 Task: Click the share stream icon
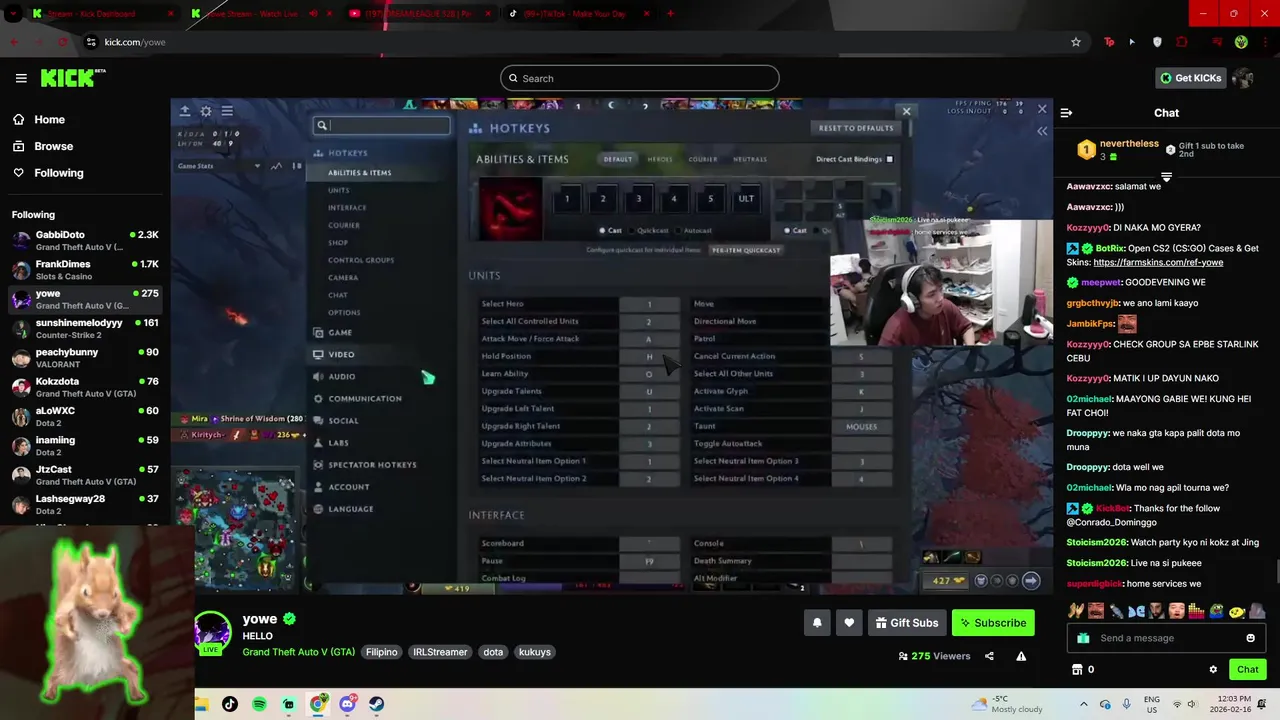tap(989, 656)
